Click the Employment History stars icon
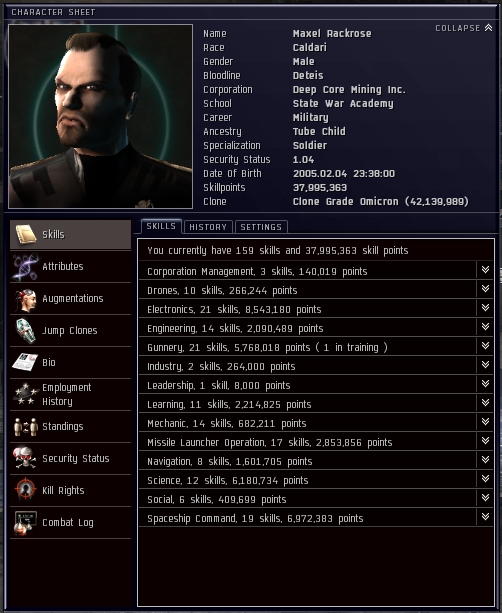 (25, 394)
